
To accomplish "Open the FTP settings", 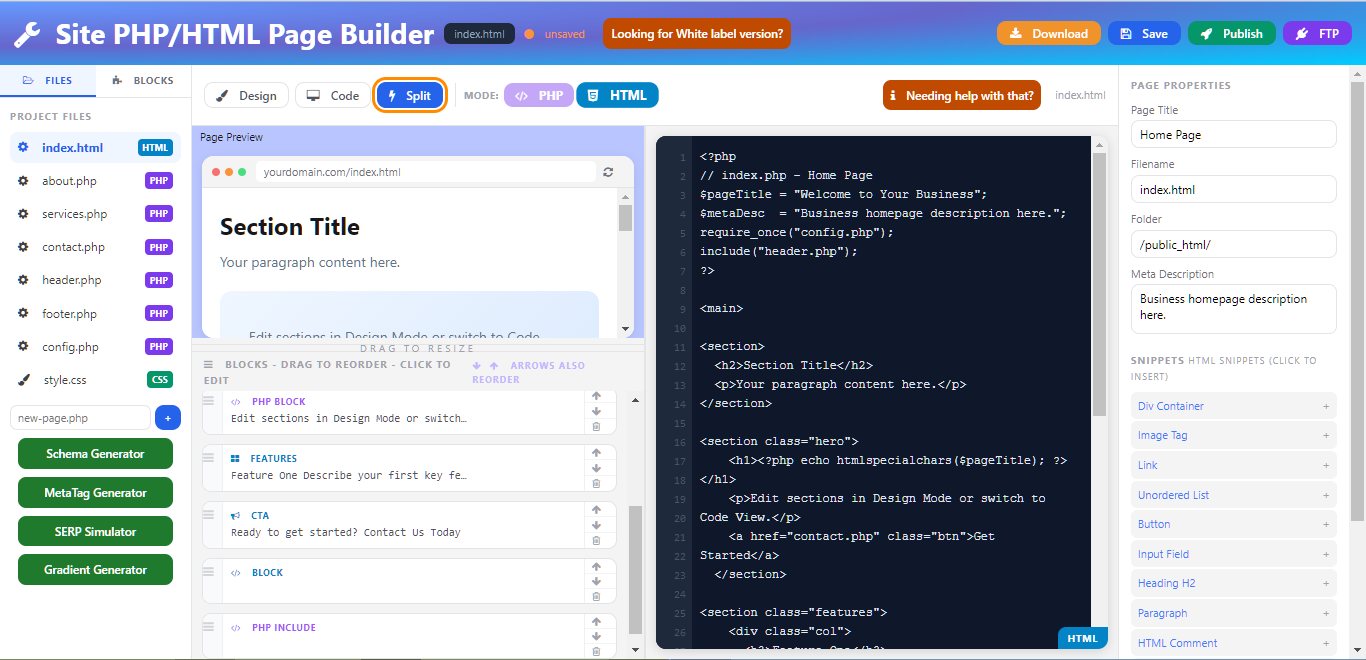I will [1317, 34].
